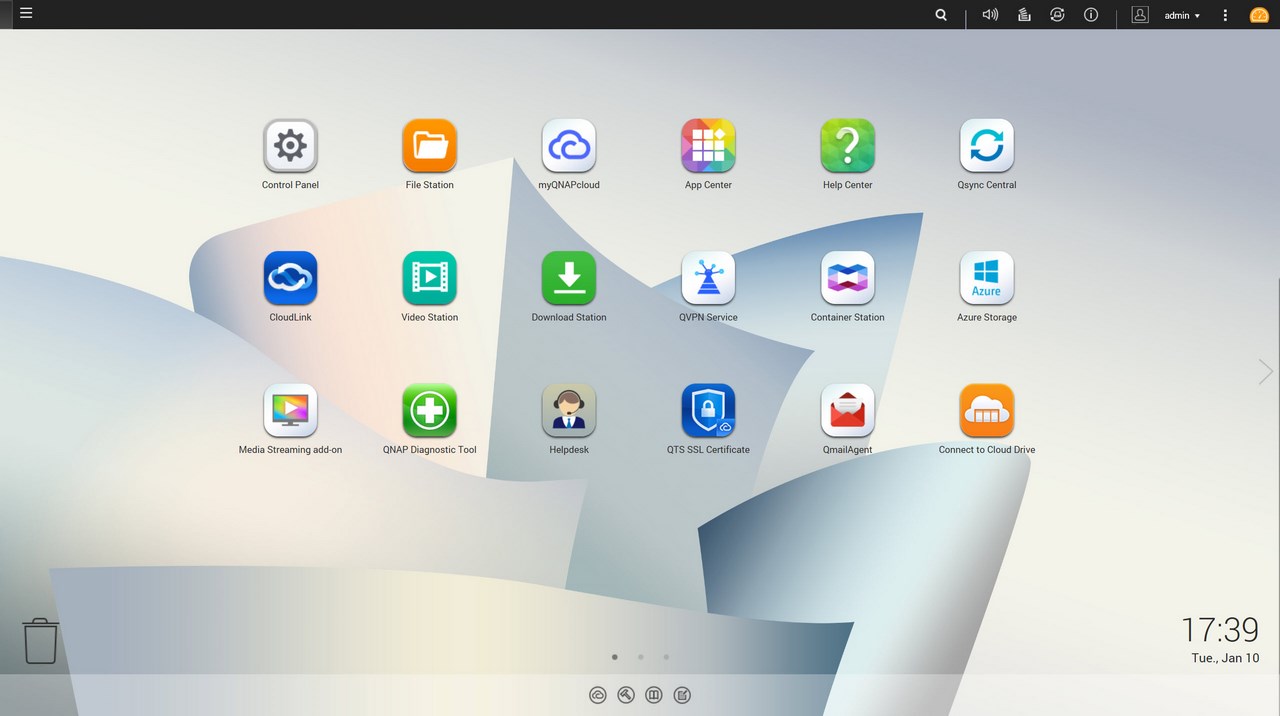This screenshot has height=716, width=1280.
Task: Select the first desktop page dot
Action: coord(614,657)
